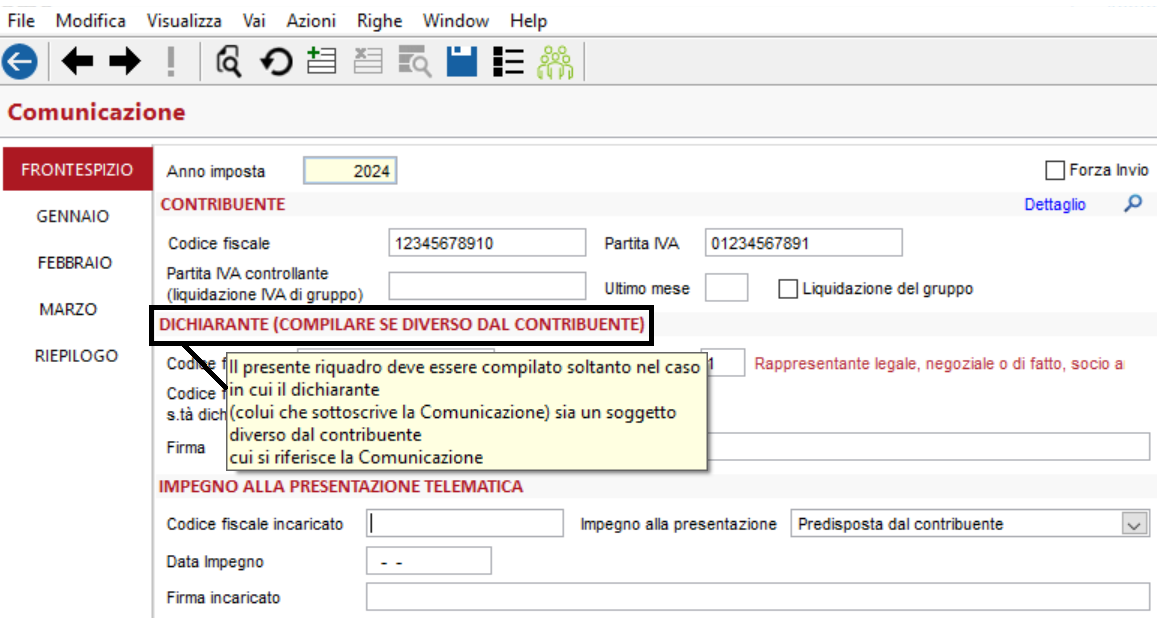
Task: Click the circular refresh arrow icon
Action: click(x=276, y=62)
